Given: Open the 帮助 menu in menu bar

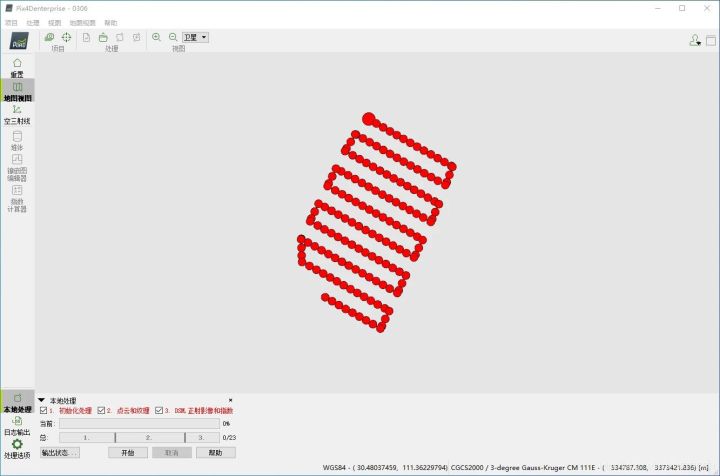Looking at the screenshot, I should click(111, 22).
